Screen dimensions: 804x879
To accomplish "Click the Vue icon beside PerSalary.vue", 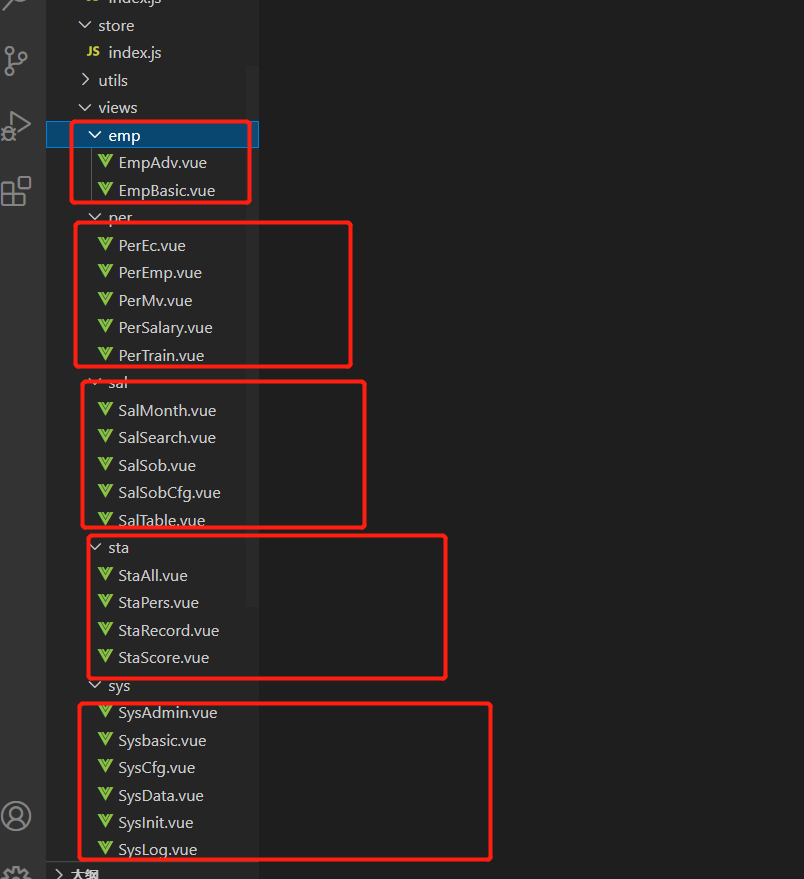I will [105, 326].
